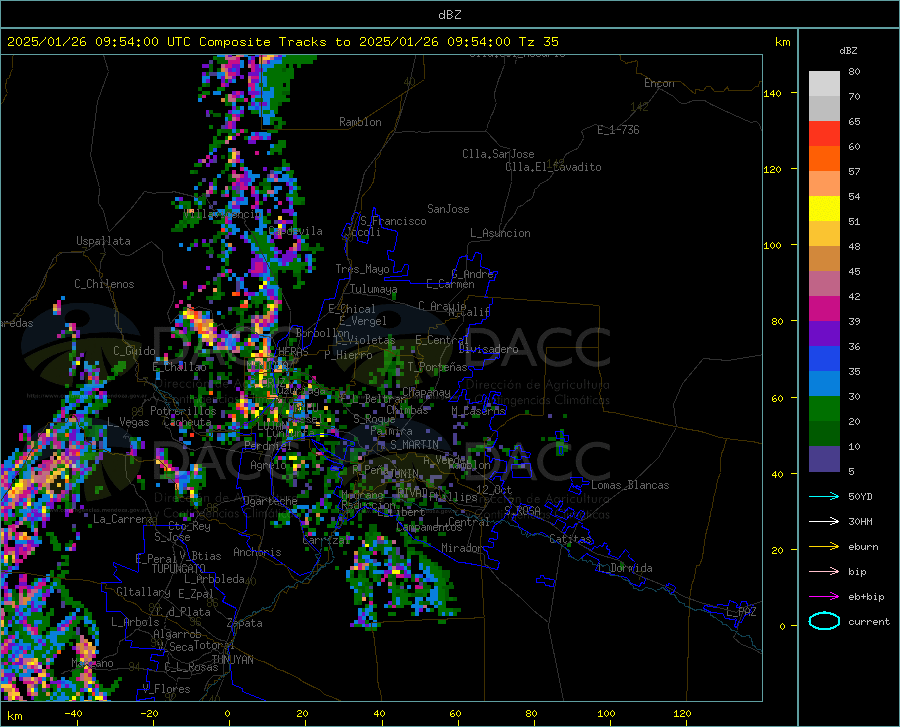Click the '120' tick on bottom km axis
The height and width of the screenshot is (727, 900).
coord(682,713)
